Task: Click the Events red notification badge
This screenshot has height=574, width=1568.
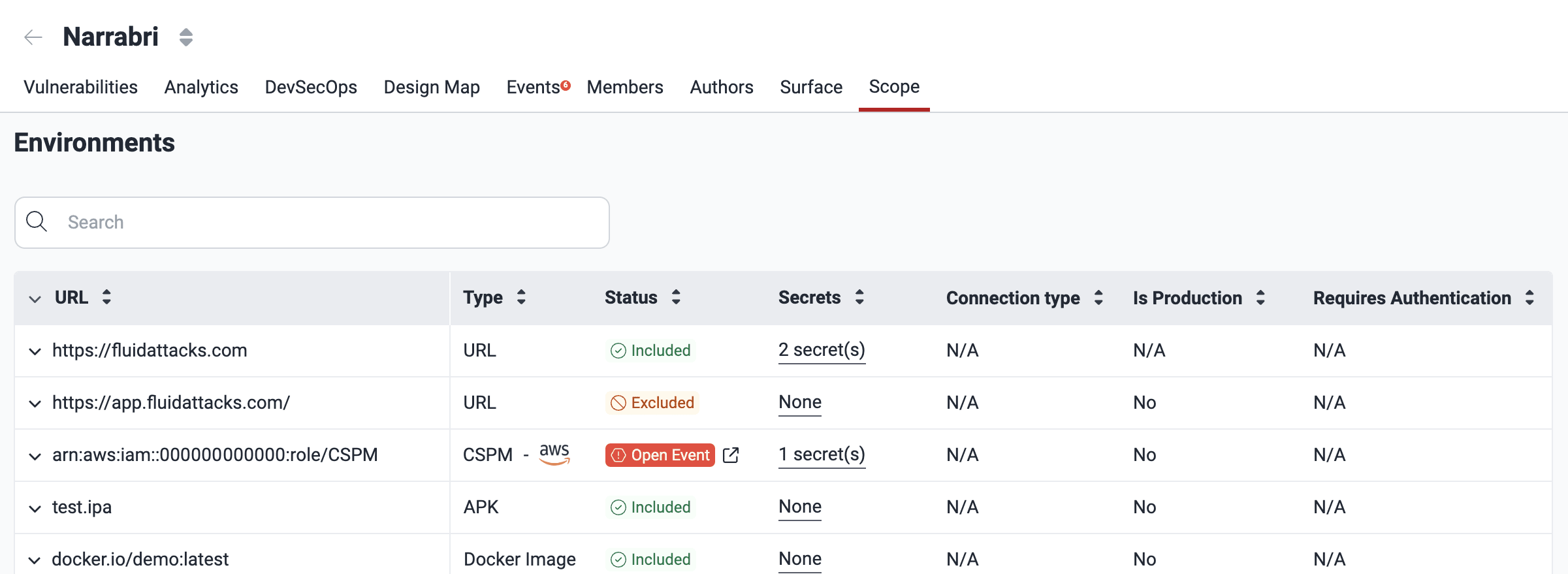Action: tap(566, 85)
